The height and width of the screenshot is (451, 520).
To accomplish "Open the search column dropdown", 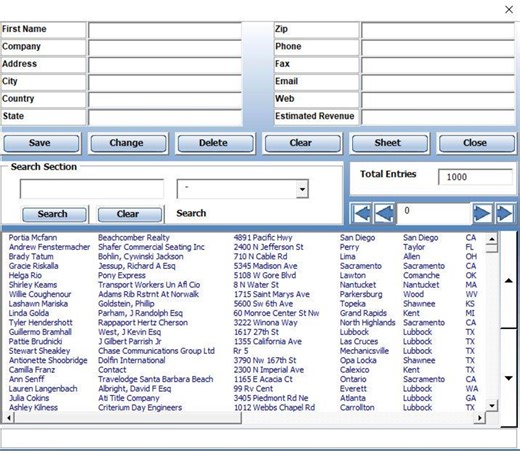I will point(302,189).
